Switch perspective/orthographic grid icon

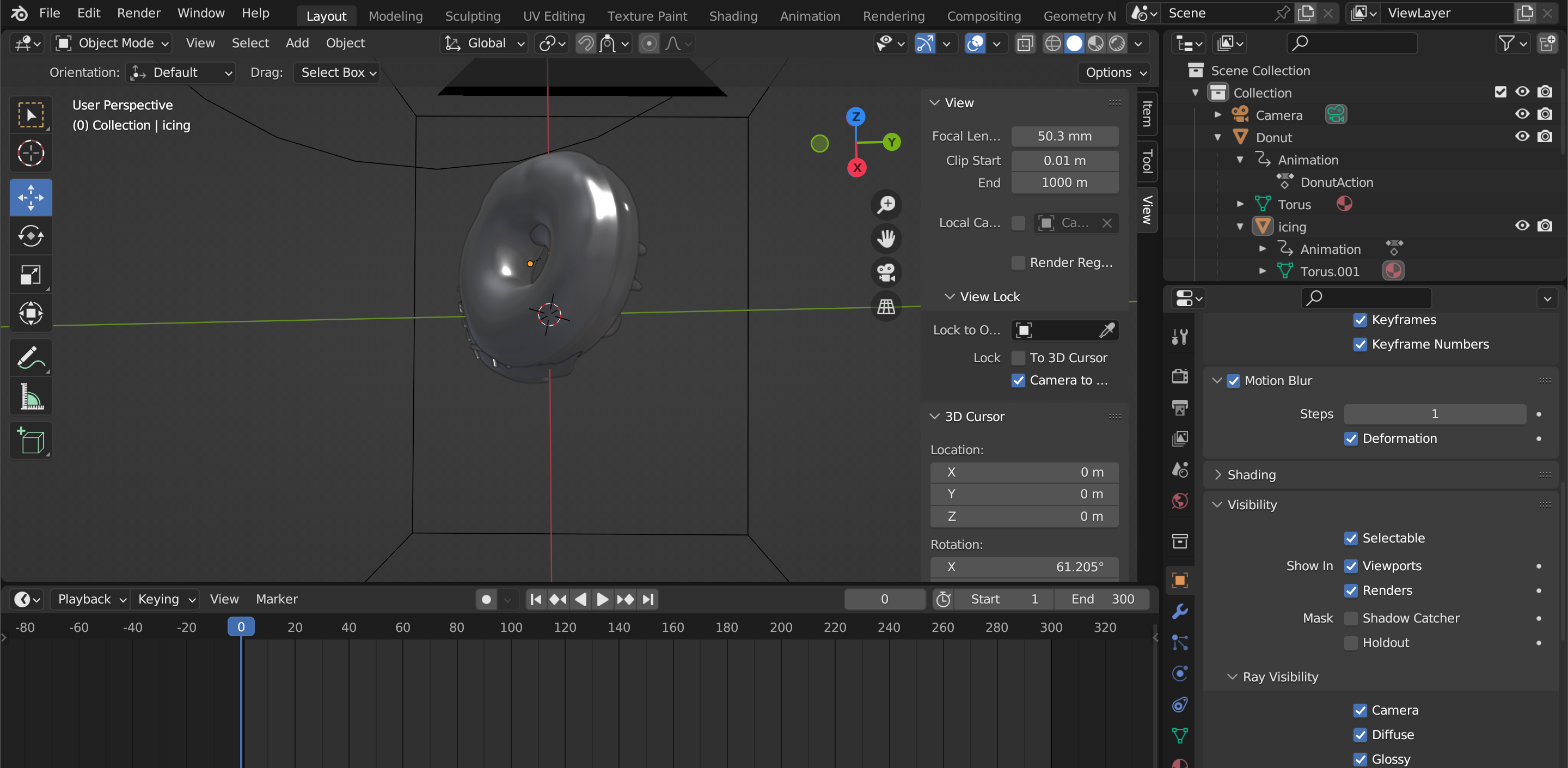(886, 306)
